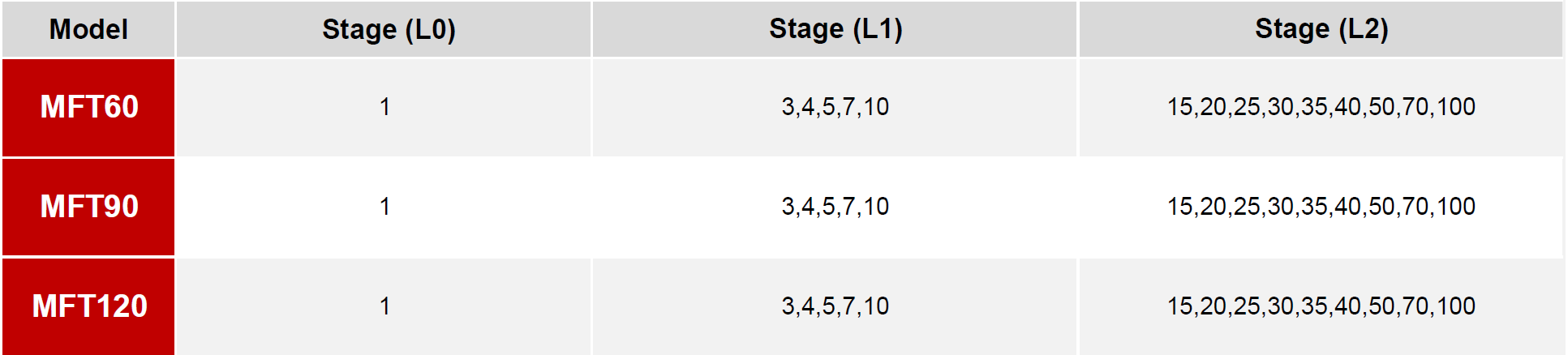Select the red MFT120 model cell

point(88,306)
